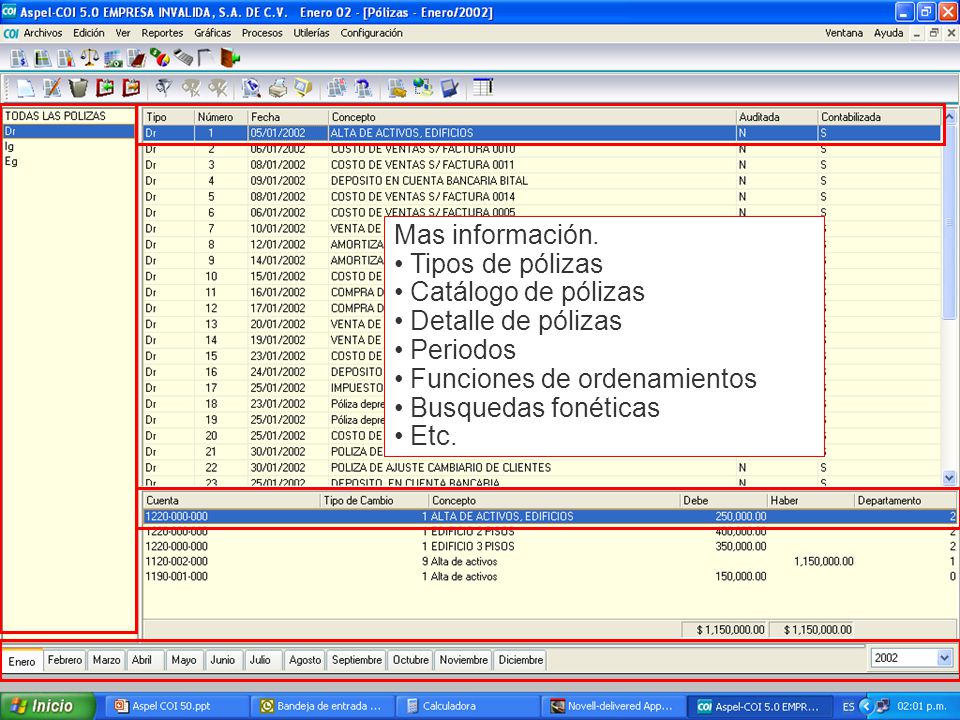Screen dimensions: 960x720
Task: Open Calculadora from the taskbar
Action: click(468, 706)
